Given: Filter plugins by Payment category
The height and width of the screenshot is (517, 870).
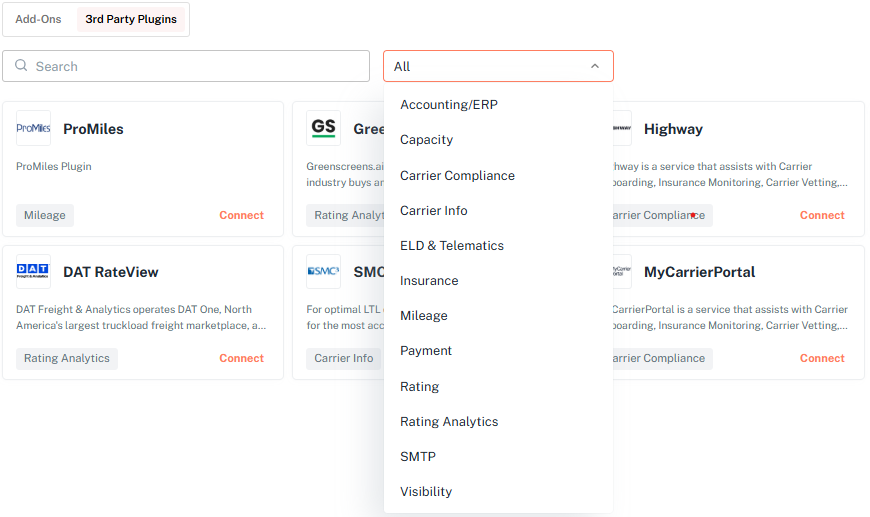Looking at the screenshot, I should pos(426,351).
